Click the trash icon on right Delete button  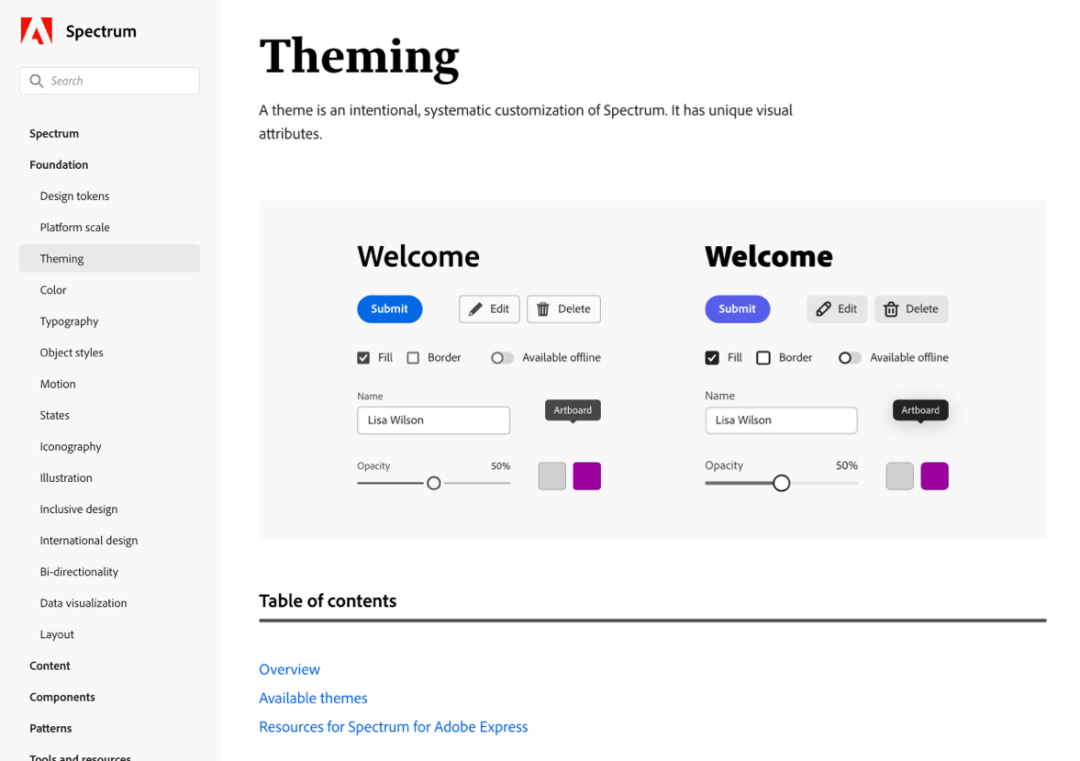pyautogui.click(x=891, y=309)
